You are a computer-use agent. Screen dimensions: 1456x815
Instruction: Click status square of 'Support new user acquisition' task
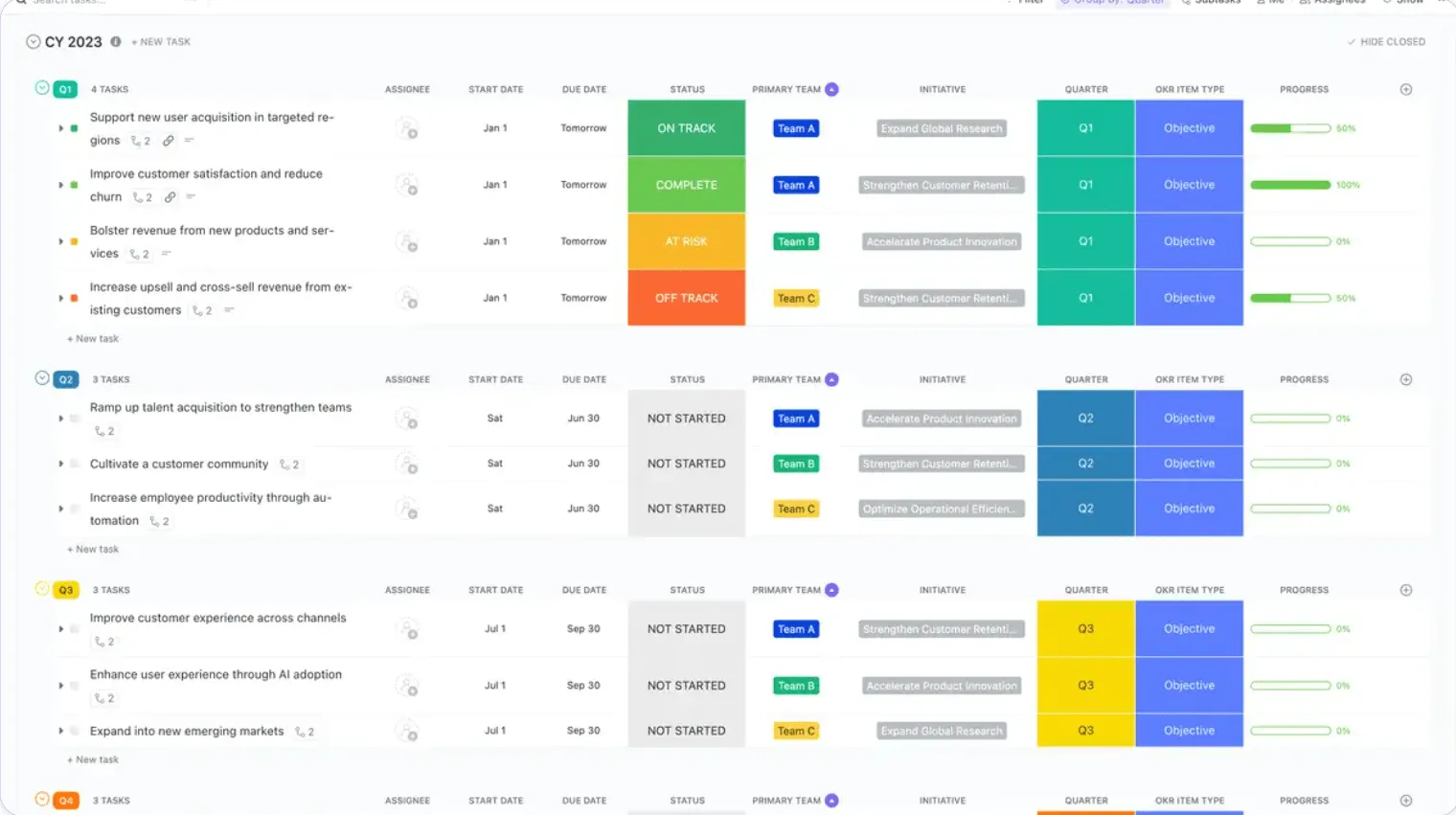click(x=75, y=128)
